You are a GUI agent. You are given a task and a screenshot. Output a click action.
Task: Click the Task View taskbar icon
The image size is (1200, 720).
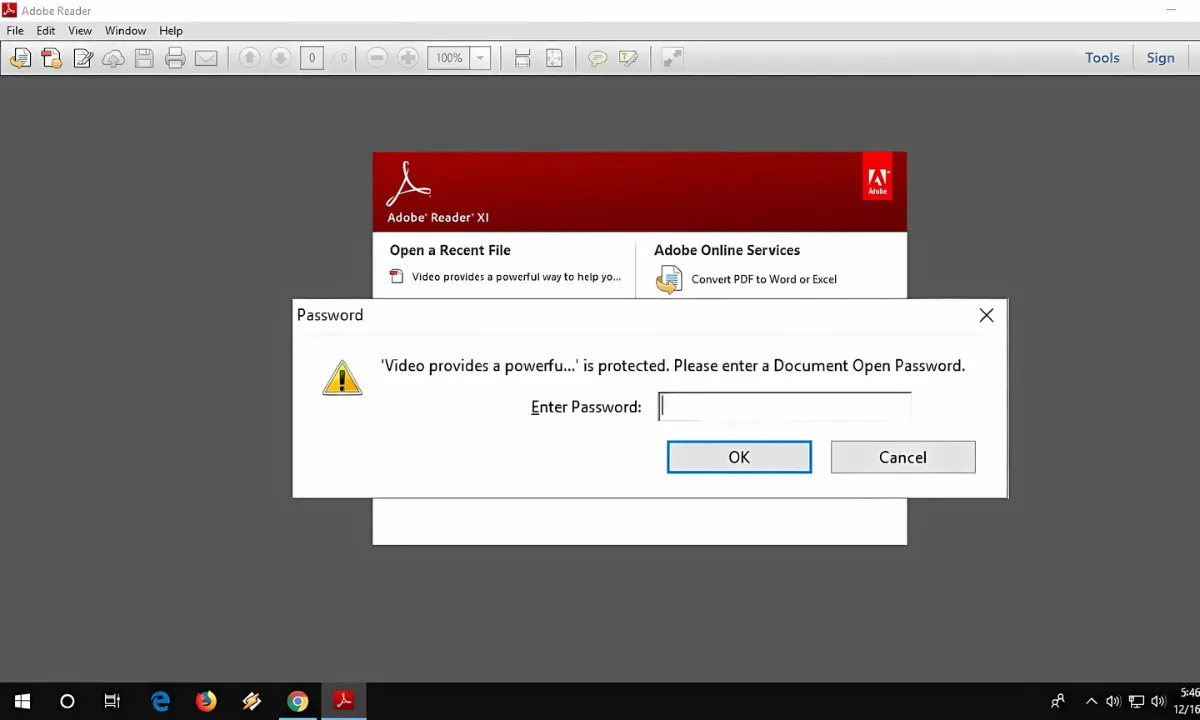tap(112, 701)
